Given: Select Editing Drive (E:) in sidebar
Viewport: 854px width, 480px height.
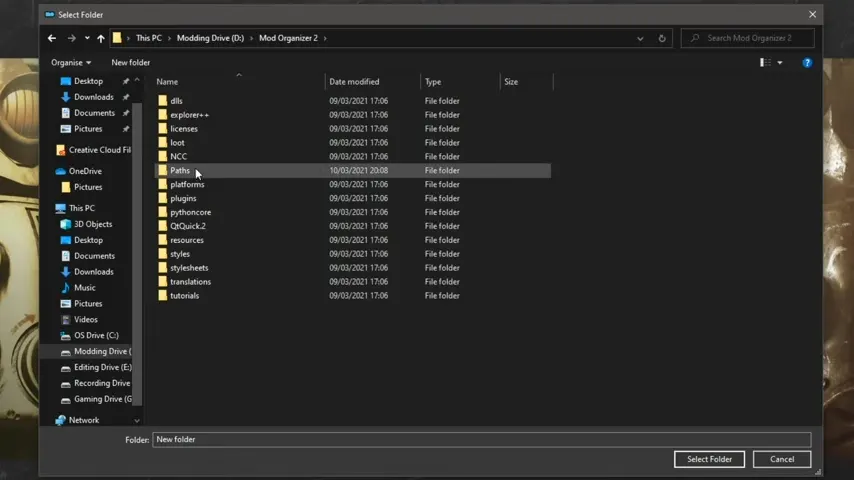Looking at the screenshot, I should [x=102, y=367].
